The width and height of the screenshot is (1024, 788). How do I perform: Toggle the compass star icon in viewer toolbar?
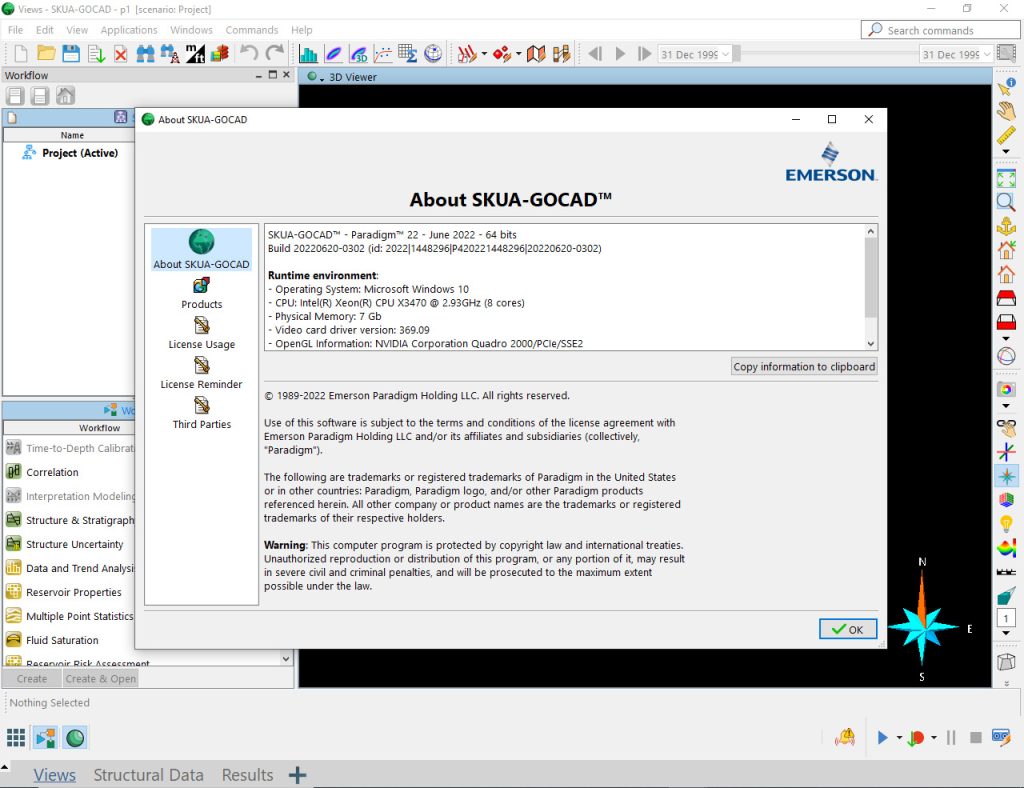(1006, 476)
